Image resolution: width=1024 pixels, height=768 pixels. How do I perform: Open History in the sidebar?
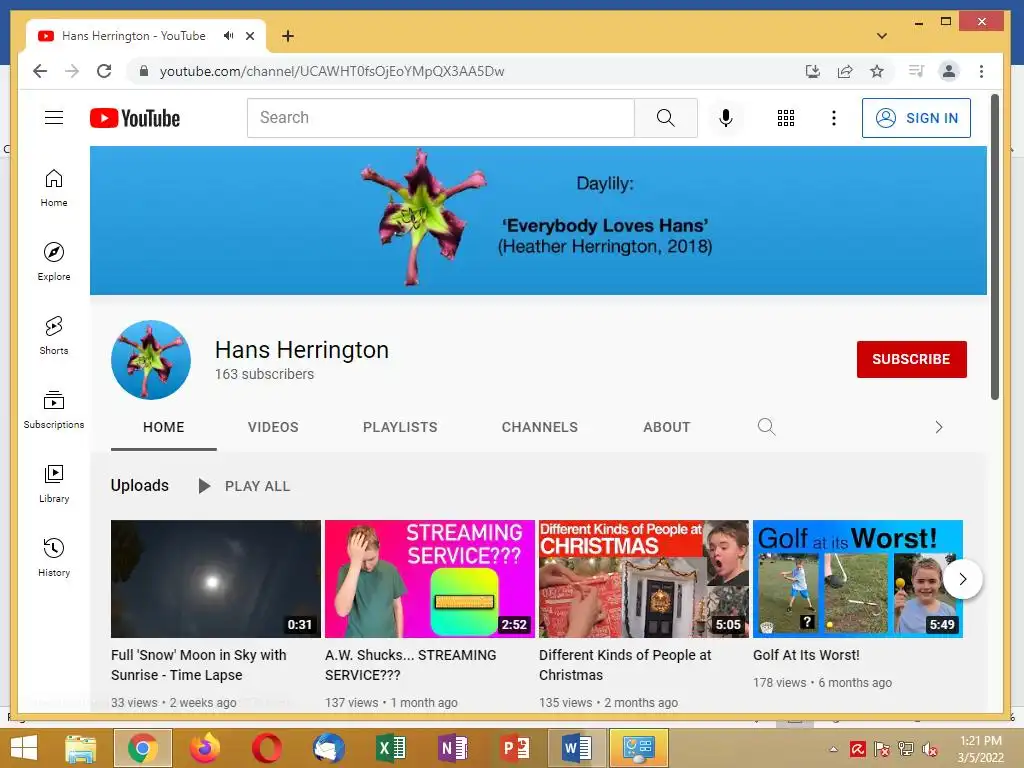pyautogui.click(x=54, y=557)
